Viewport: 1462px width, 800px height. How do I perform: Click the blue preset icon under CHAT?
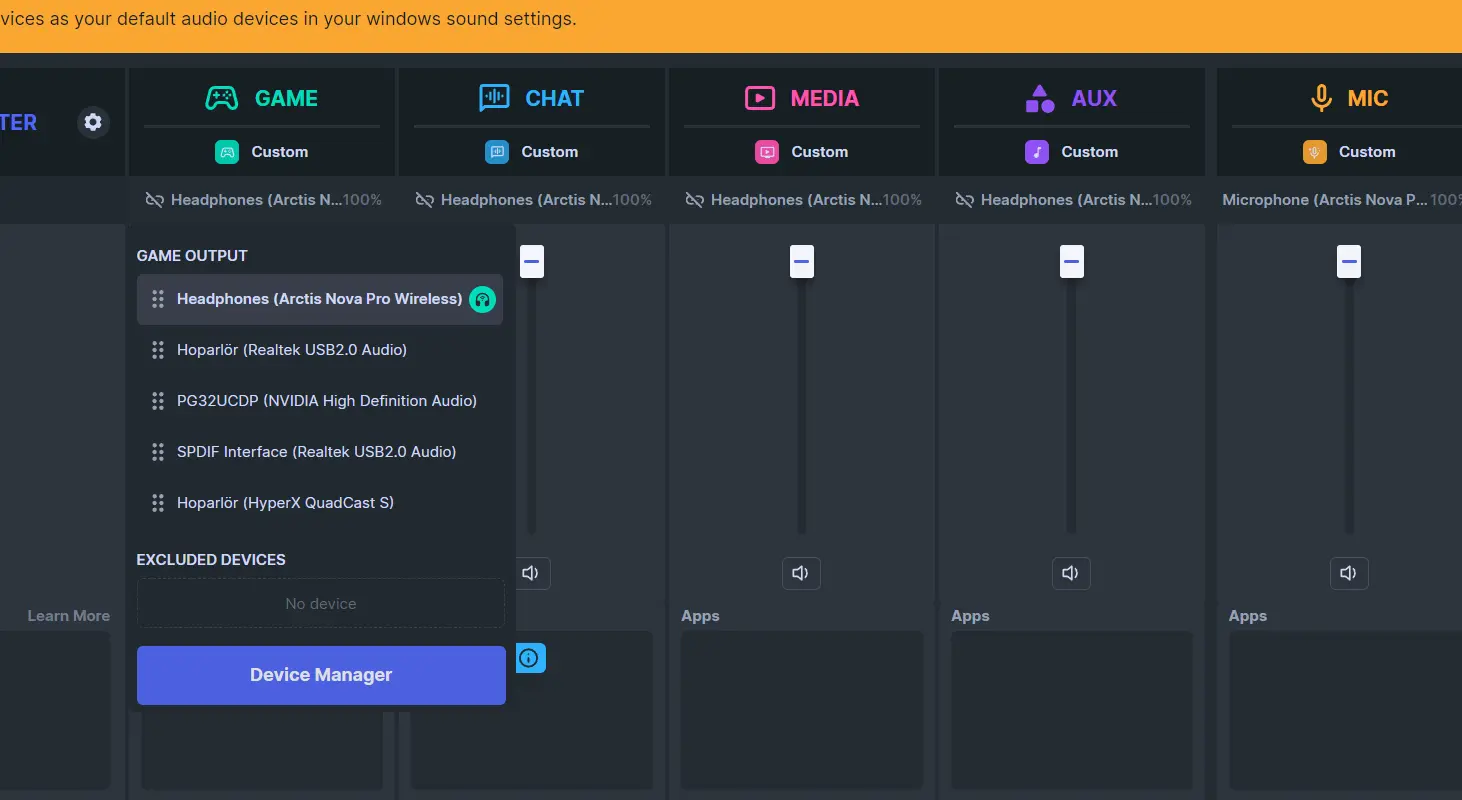[x=497, y=152]
